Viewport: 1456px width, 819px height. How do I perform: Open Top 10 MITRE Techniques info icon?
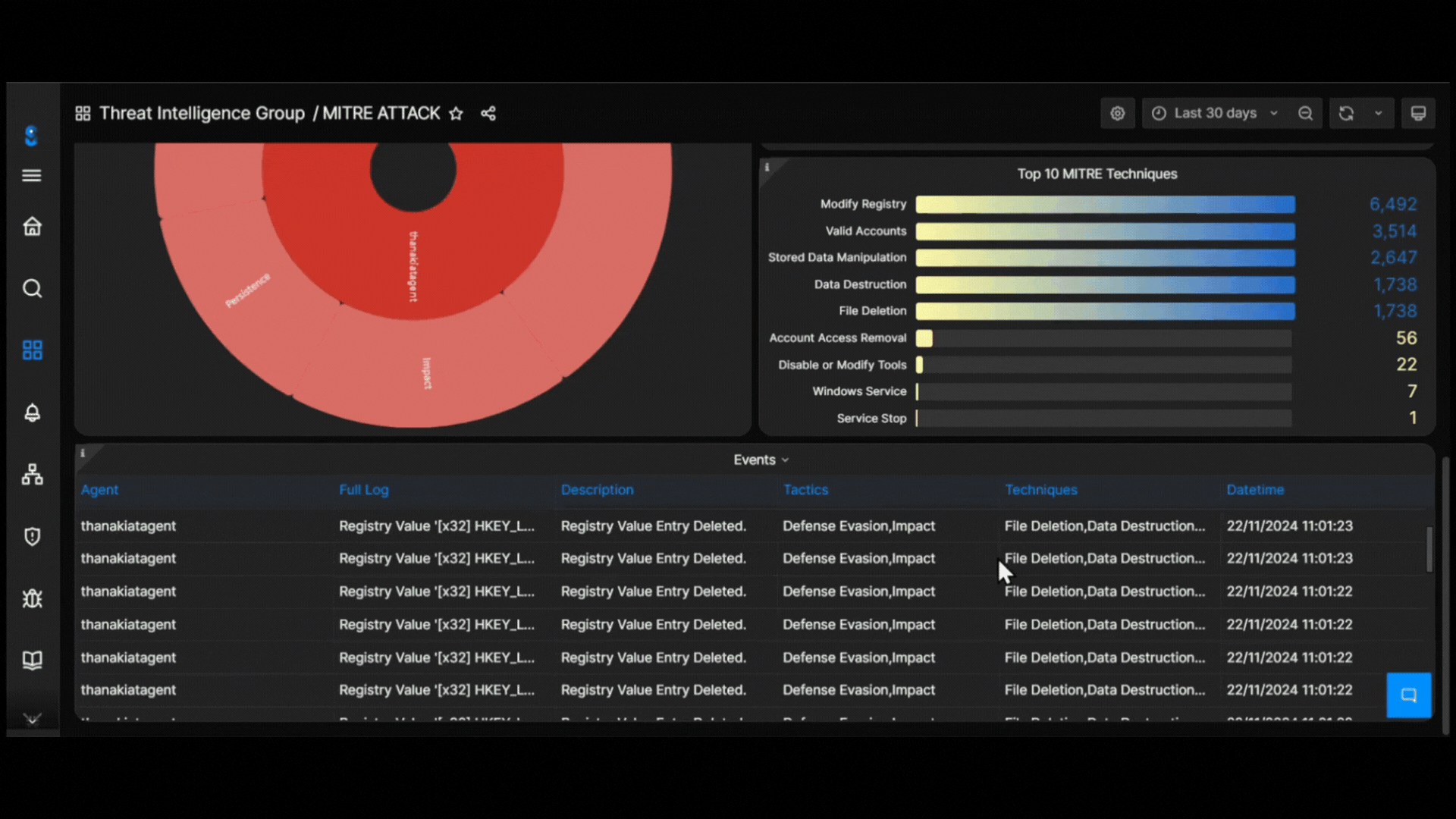(x=767, y=167)
